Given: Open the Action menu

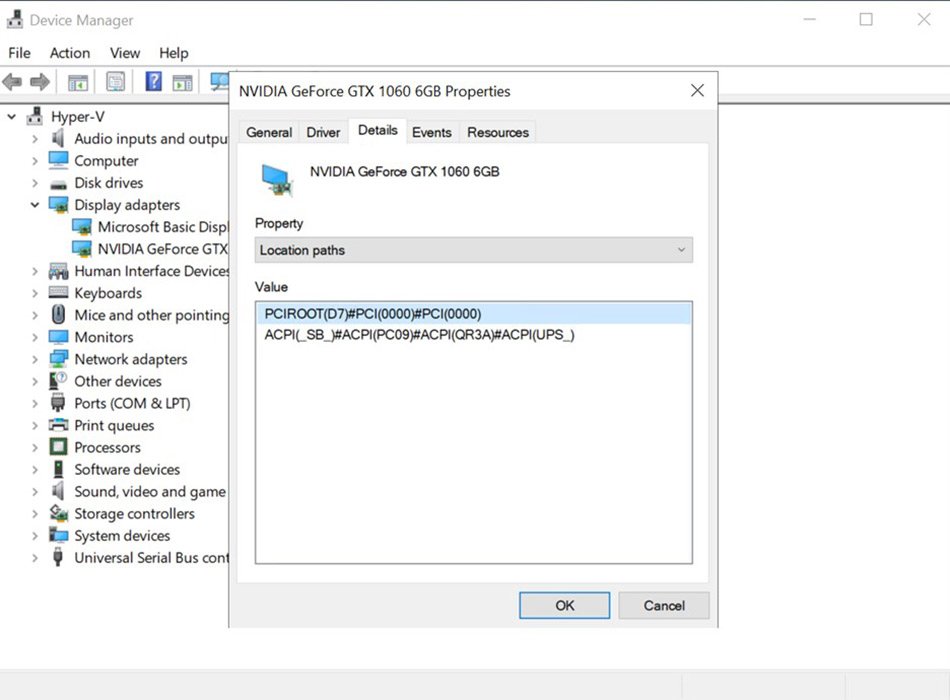Looking at the screenshot, I should [x=69, y=53].
